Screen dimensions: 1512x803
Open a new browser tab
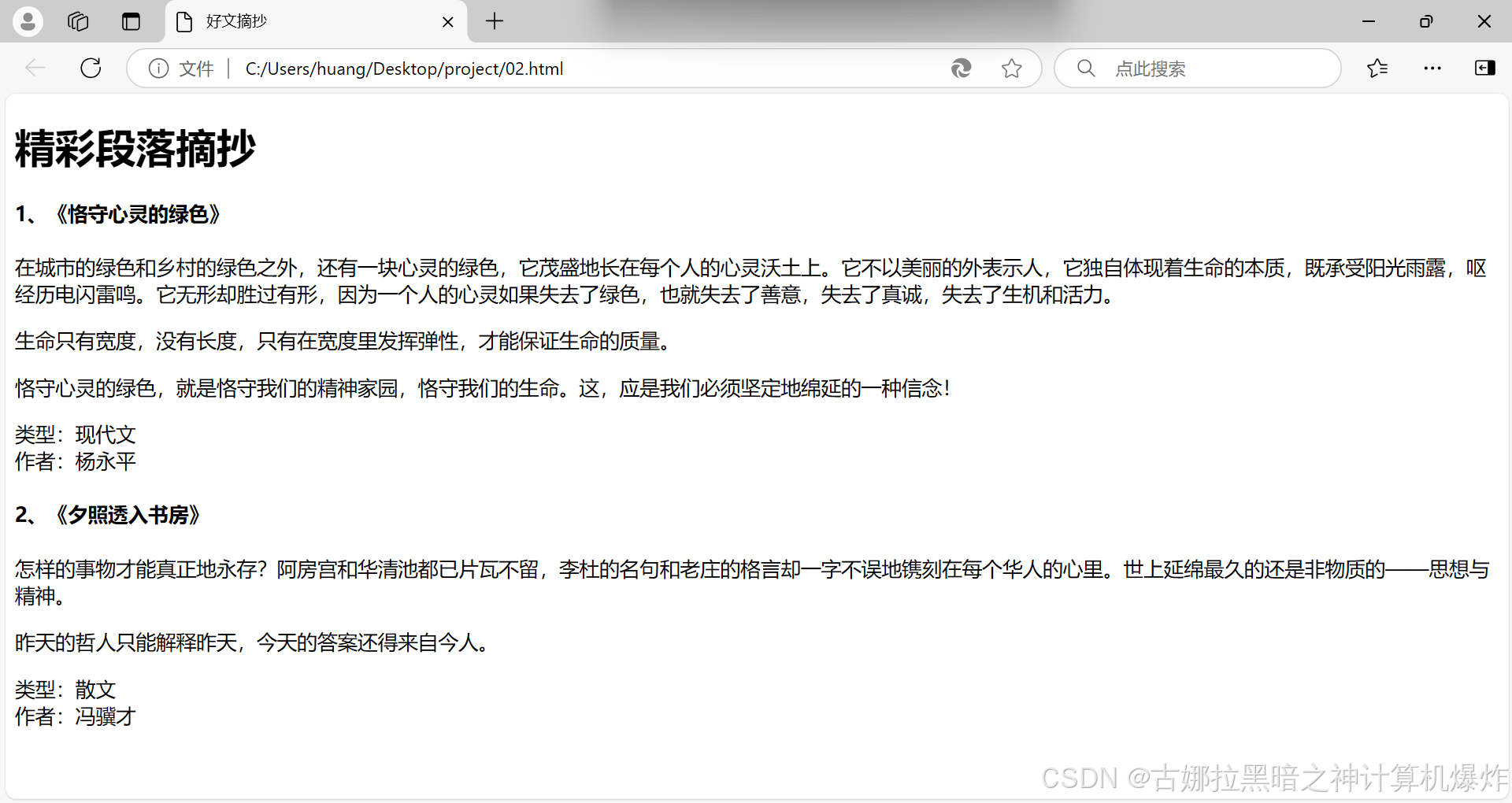click(494, 21)
